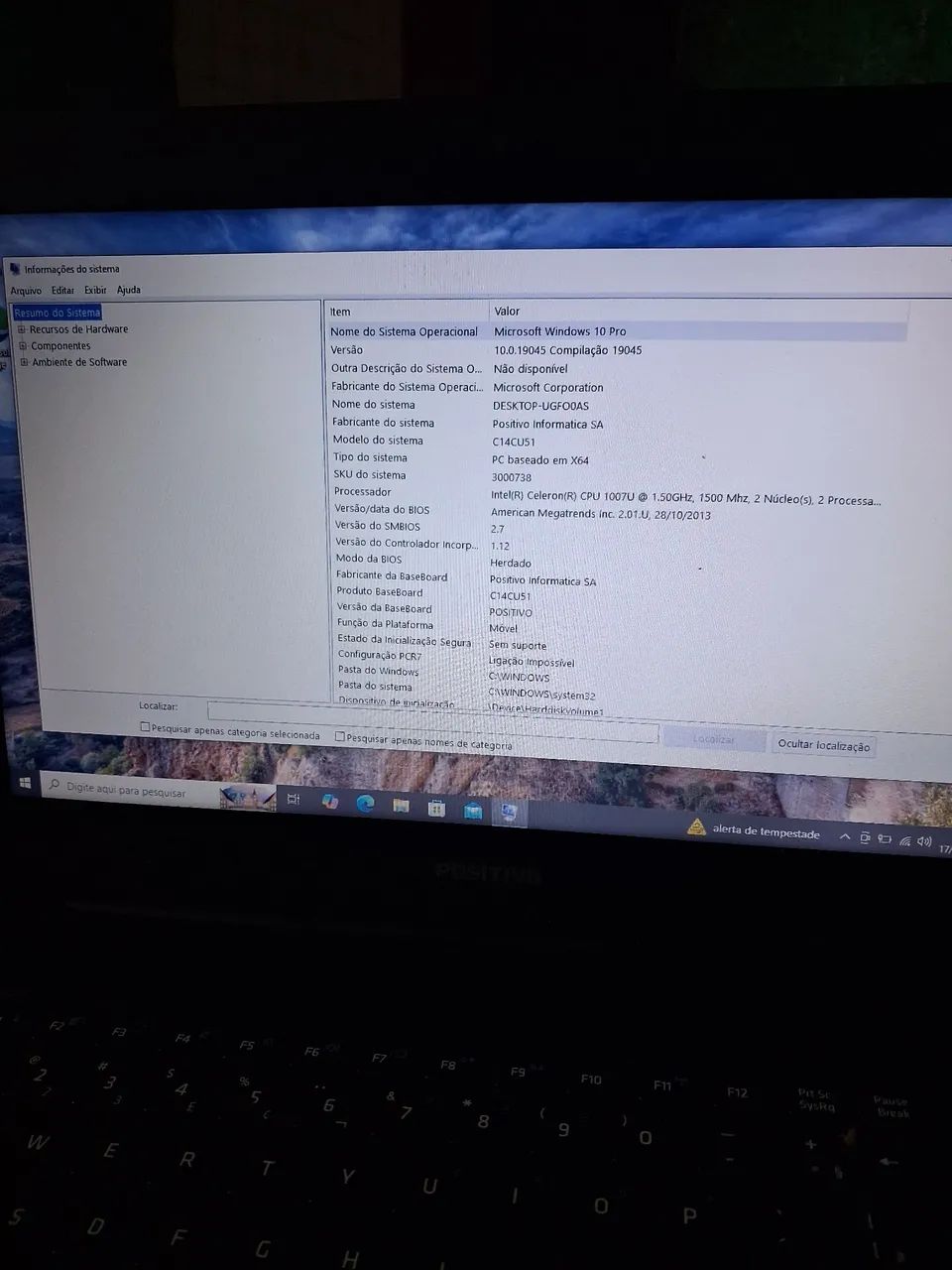Image resolution: width=952 pixels, height=1270 pixels.
Task: Expand the Recursos de Hardware node
Action: click(22, 329)
